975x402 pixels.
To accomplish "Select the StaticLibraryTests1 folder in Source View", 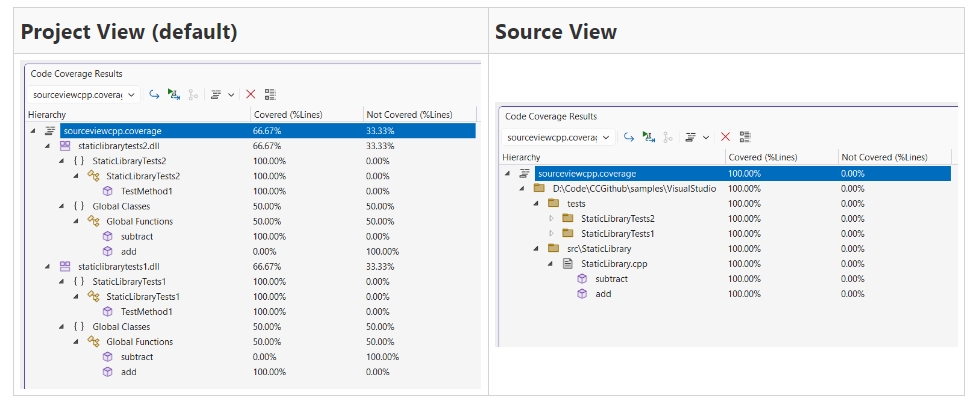I will coord(617,233).
